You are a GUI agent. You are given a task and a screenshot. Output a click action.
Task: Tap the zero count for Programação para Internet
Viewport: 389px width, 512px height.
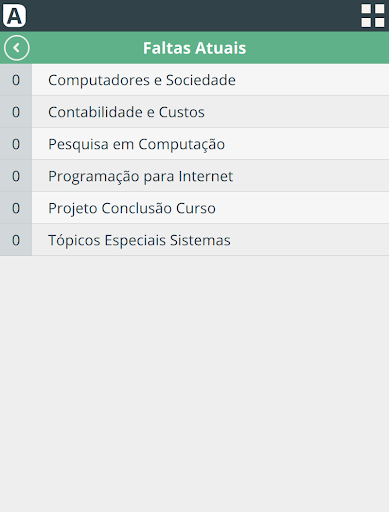coord(16,176)
